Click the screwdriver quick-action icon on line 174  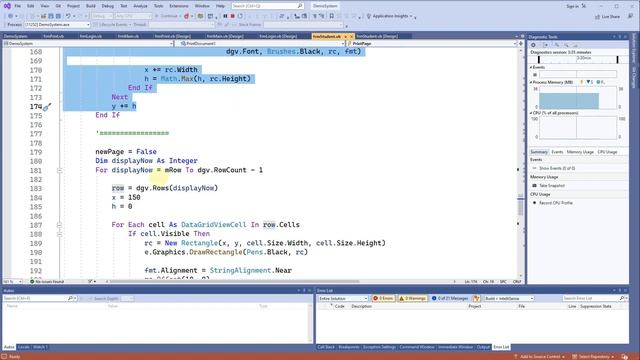[47, 107]
